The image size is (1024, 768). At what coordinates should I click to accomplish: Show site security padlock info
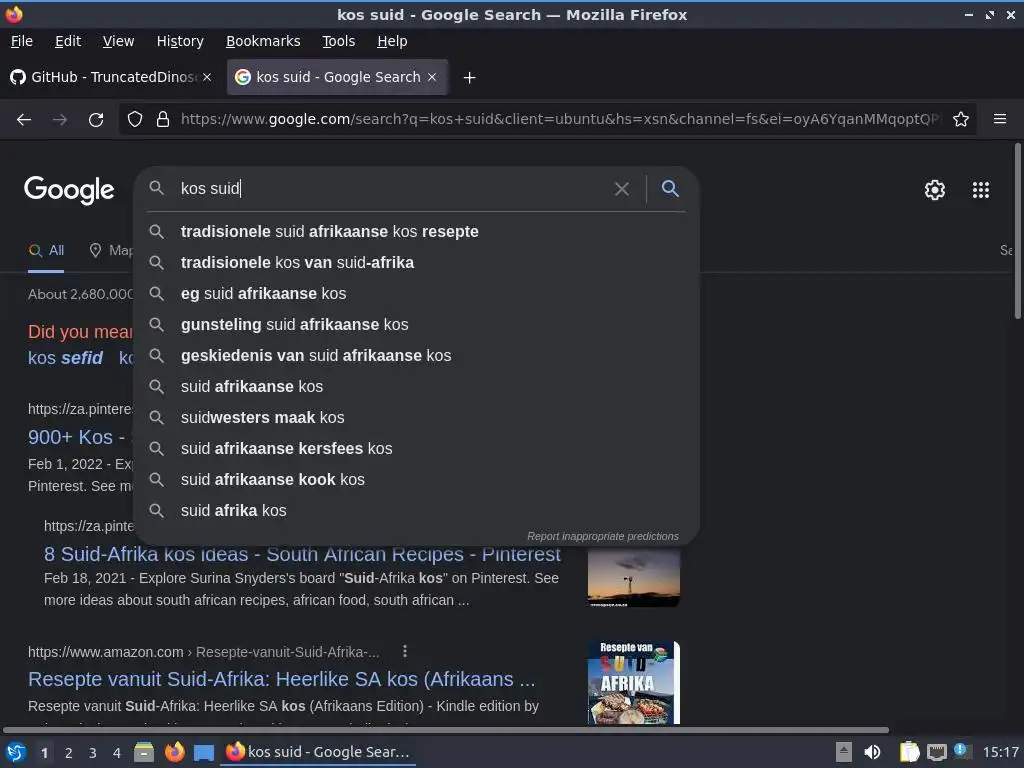(x=163, y=120)
